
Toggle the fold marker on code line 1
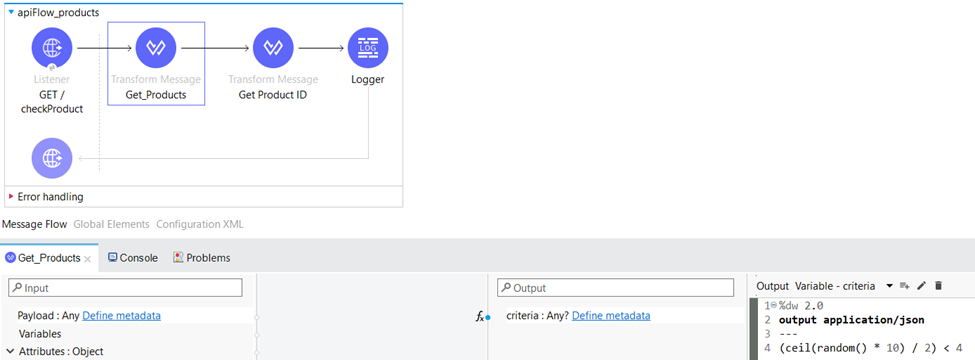click(x=774, y=305)
